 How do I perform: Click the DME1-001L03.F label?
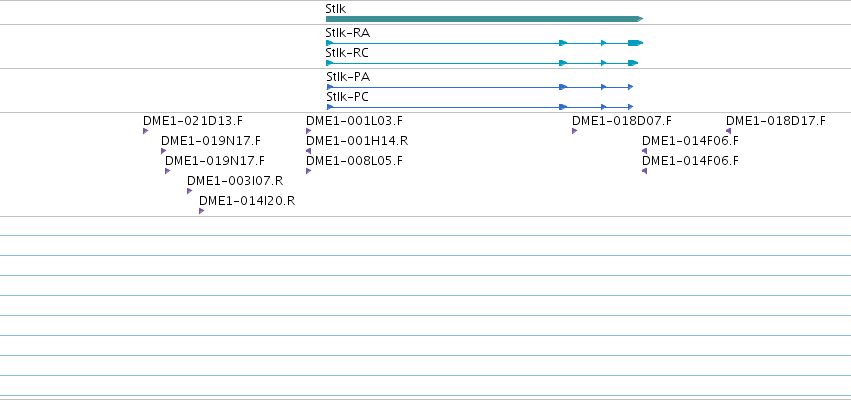354,121
